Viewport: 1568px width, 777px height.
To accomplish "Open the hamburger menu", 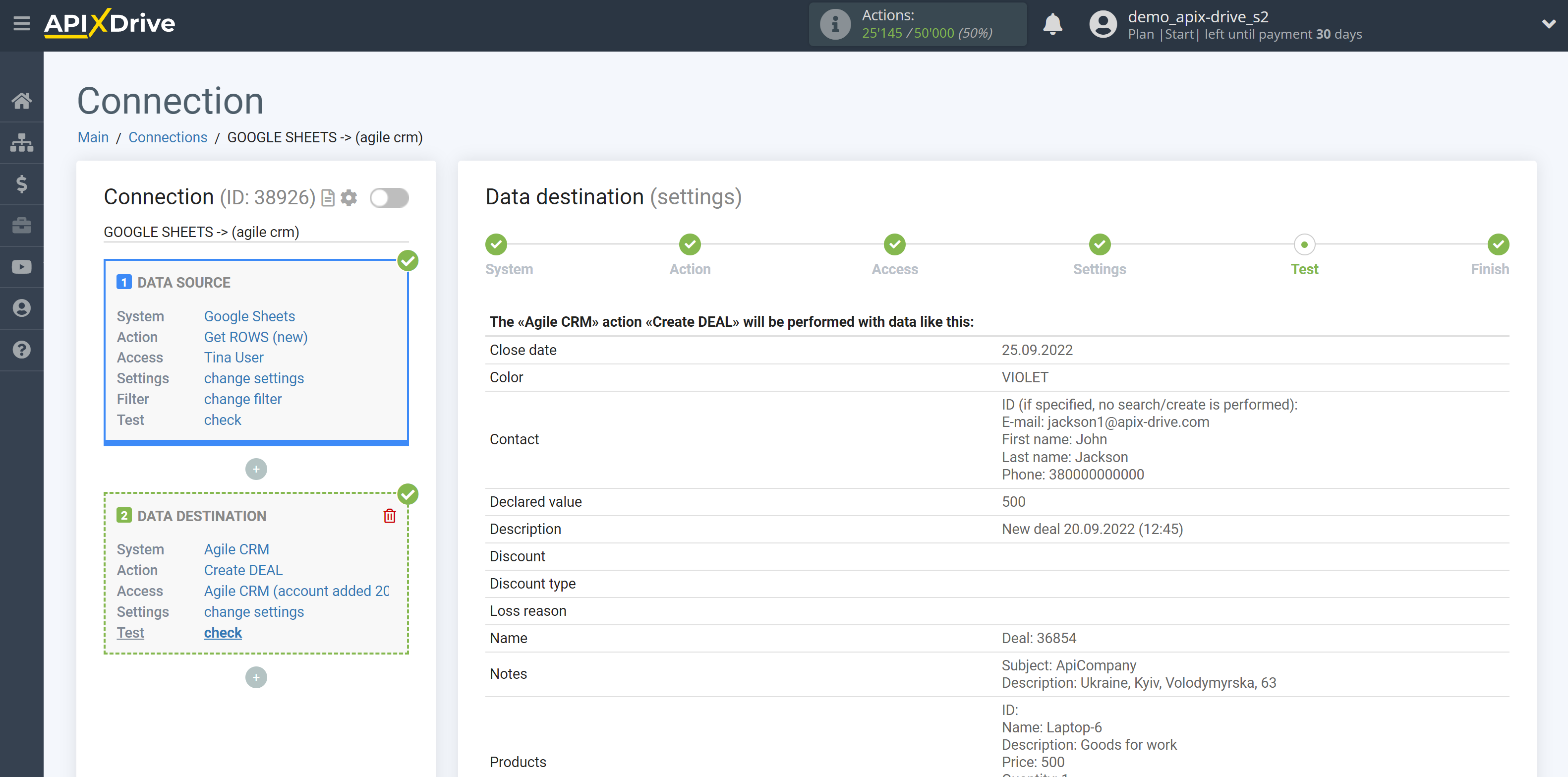I will click(22, 24).
